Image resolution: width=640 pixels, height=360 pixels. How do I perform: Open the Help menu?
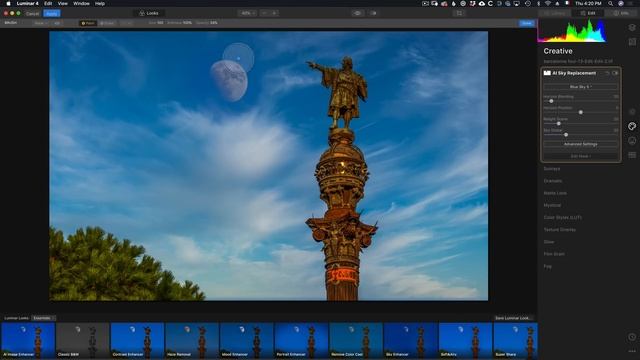(100, 3)
